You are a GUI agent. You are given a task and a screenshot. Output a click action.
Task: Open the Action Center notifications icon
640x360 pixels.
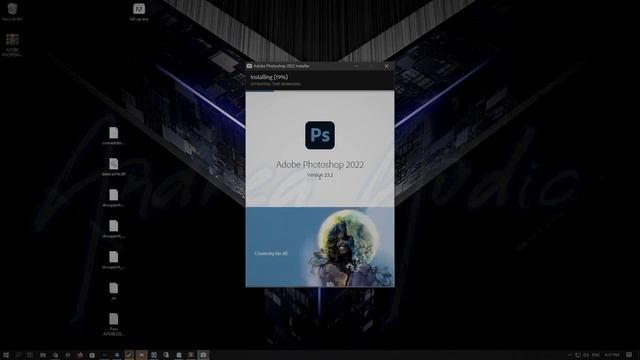click(x=629, y=355)
